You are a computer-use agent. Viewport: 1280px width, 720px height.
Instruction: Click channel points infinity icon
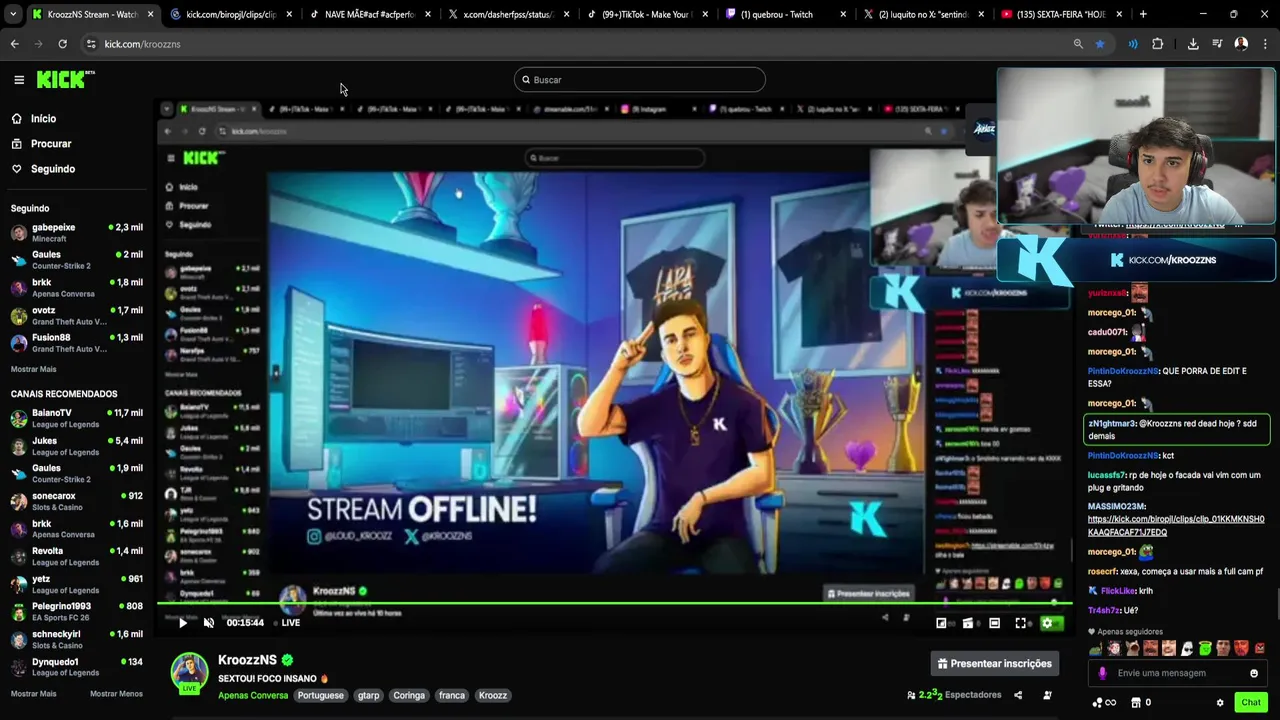click(1103, 703)
